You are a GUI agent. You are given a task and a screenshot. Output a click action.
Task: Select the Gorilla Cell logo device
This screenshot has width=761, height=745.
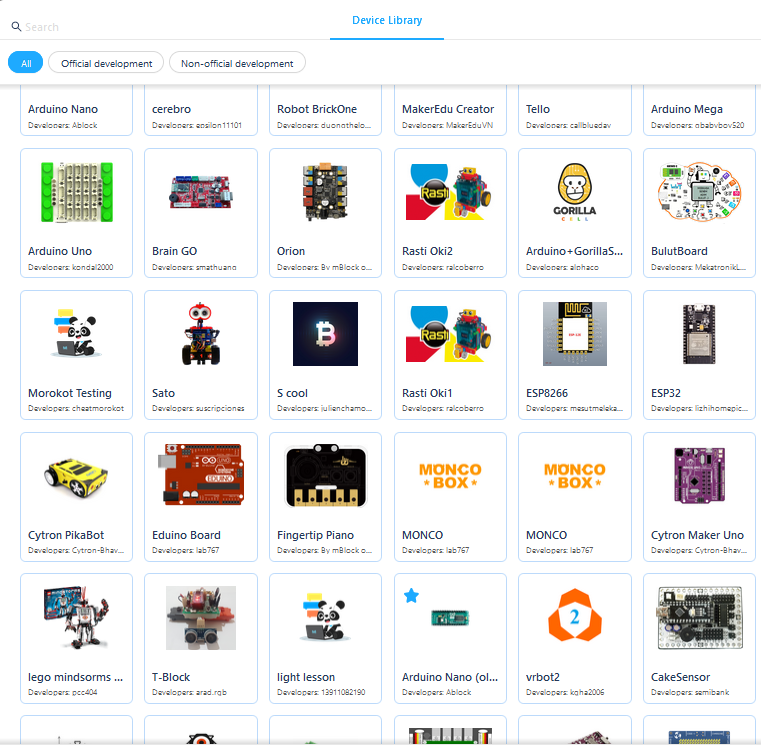tap(575, 192)
